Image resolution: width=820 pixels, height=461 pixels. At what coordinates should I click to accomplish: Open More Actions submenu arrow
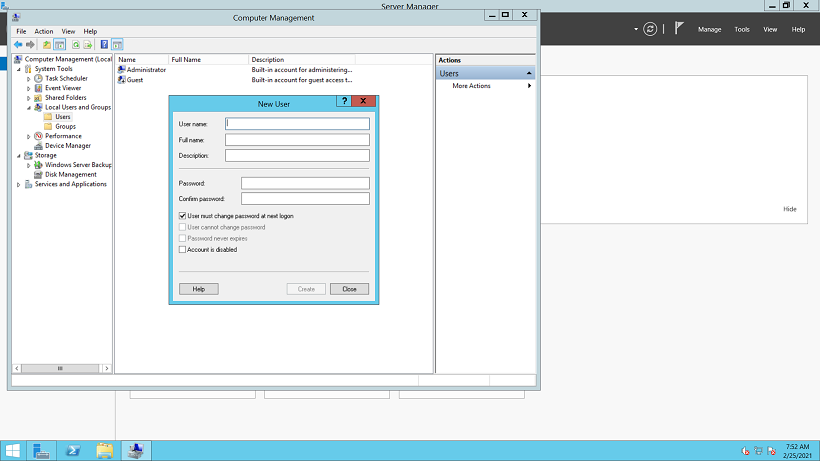click(529, 86)
